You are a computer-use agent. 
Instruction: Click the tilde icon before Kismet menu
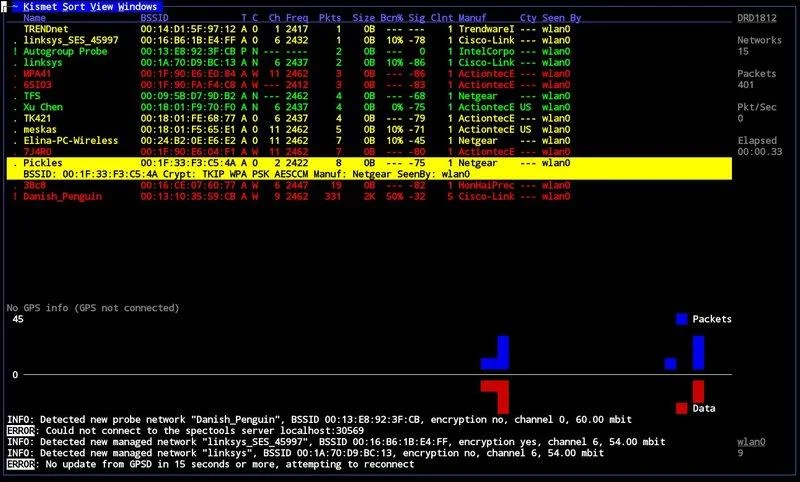15,7
